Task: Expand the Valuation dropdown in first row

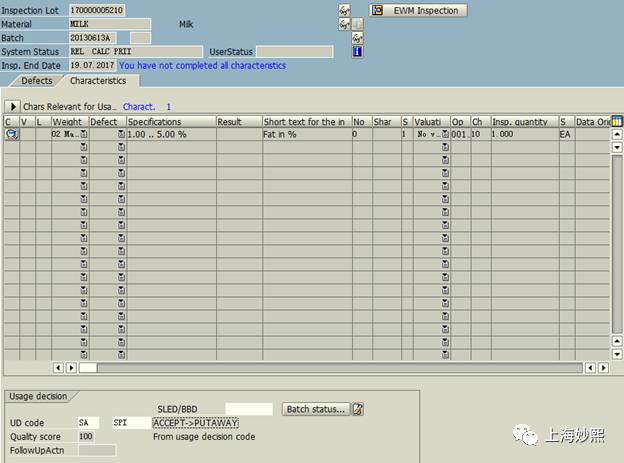Action: (x=445, y=134)
